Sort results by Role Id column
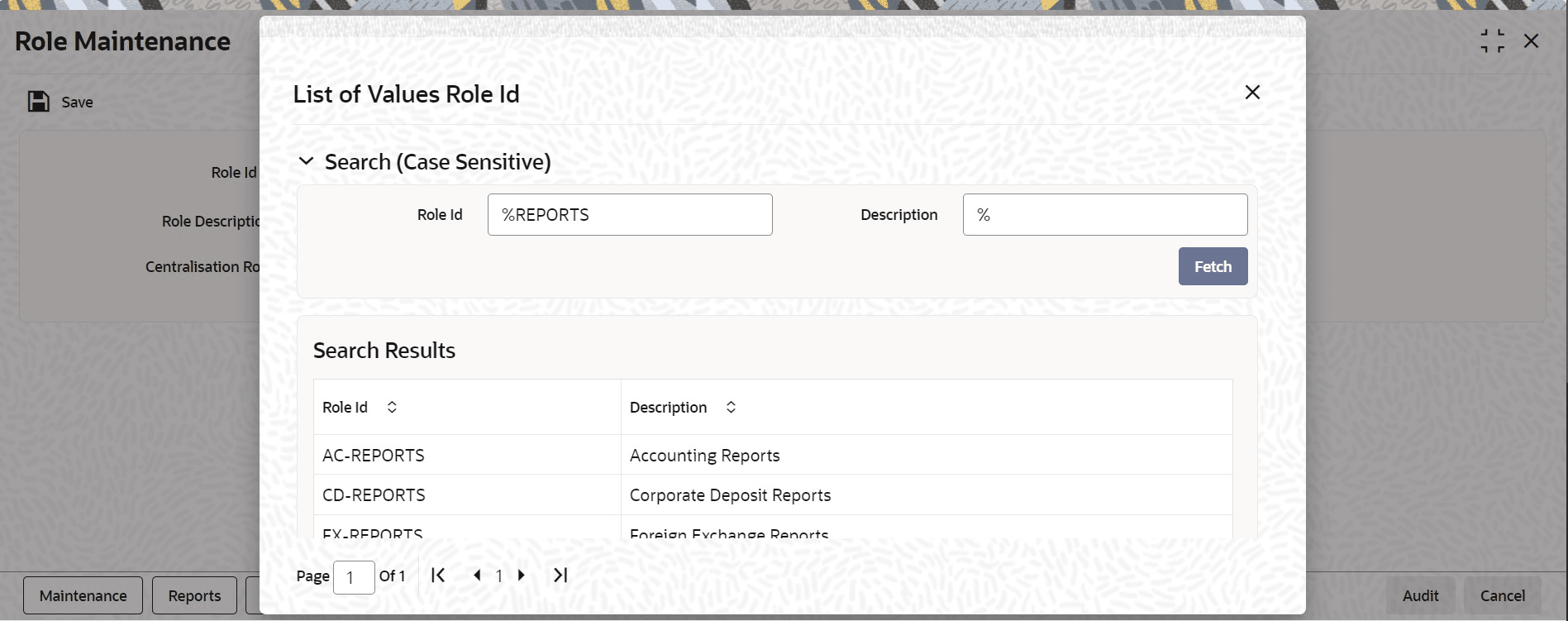Image resolution: width=1568 pixels, height=621 pixels. 392,407
